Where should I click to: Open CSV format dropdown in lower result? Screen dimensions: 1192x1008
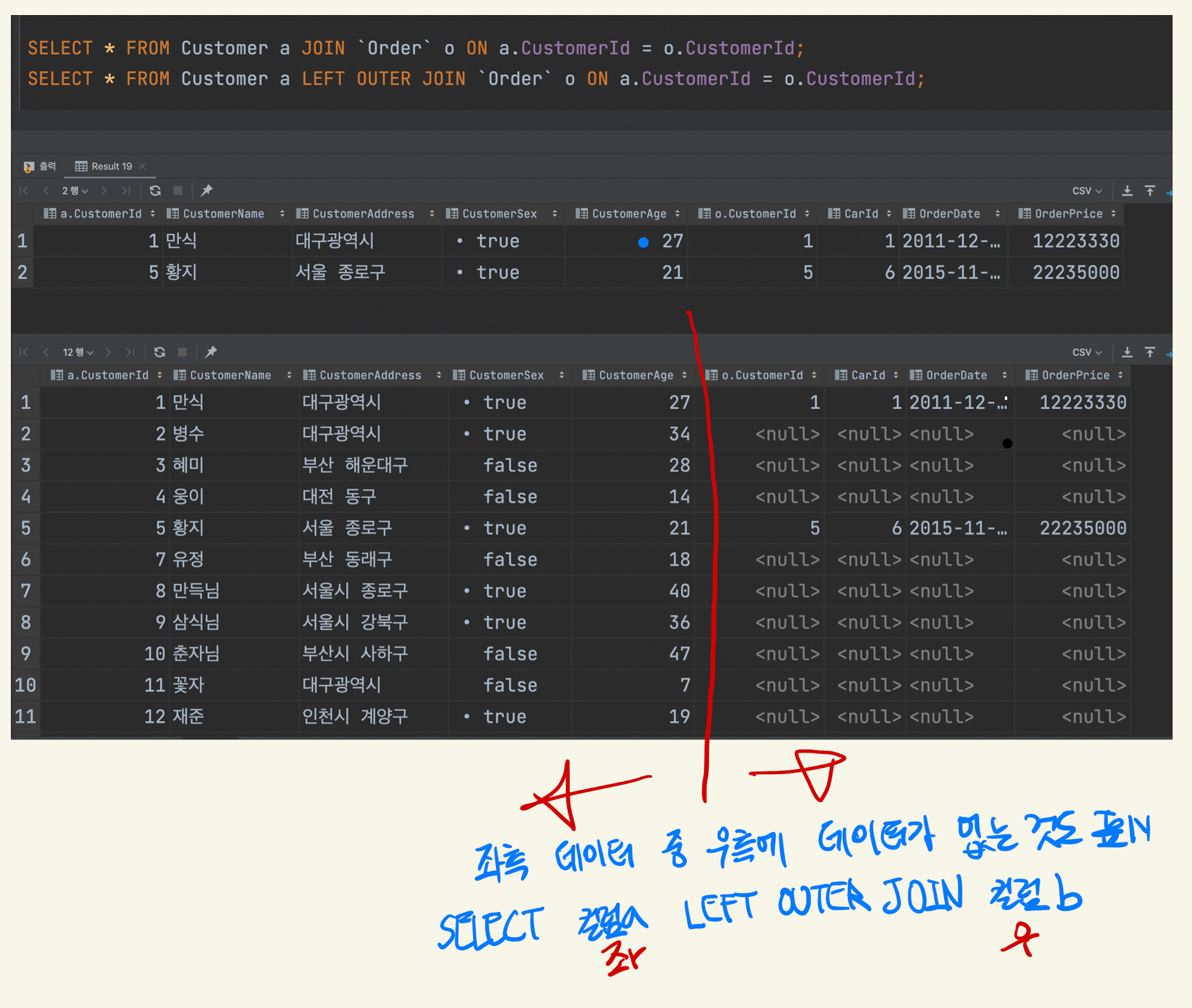[1086, 352]
